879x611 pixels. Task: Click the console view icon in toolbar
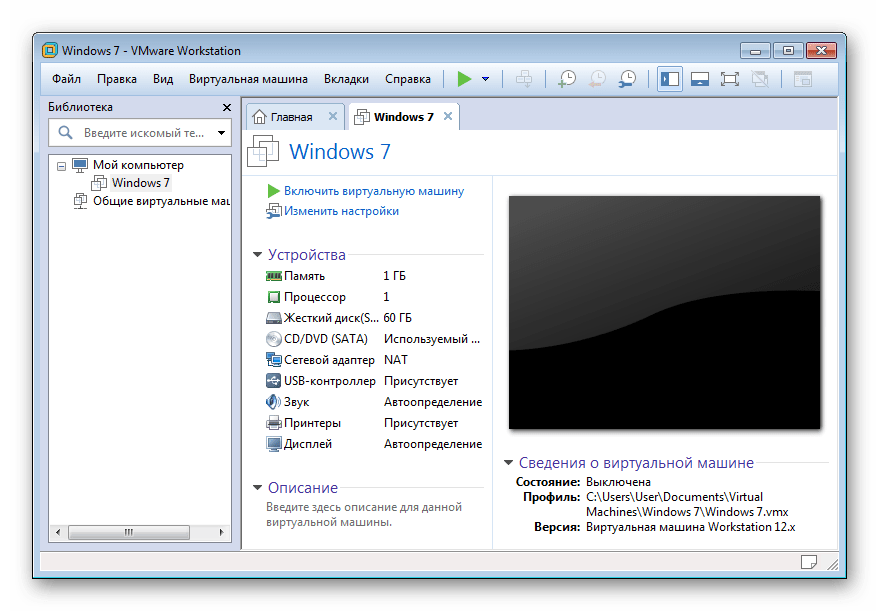(803, 79)
